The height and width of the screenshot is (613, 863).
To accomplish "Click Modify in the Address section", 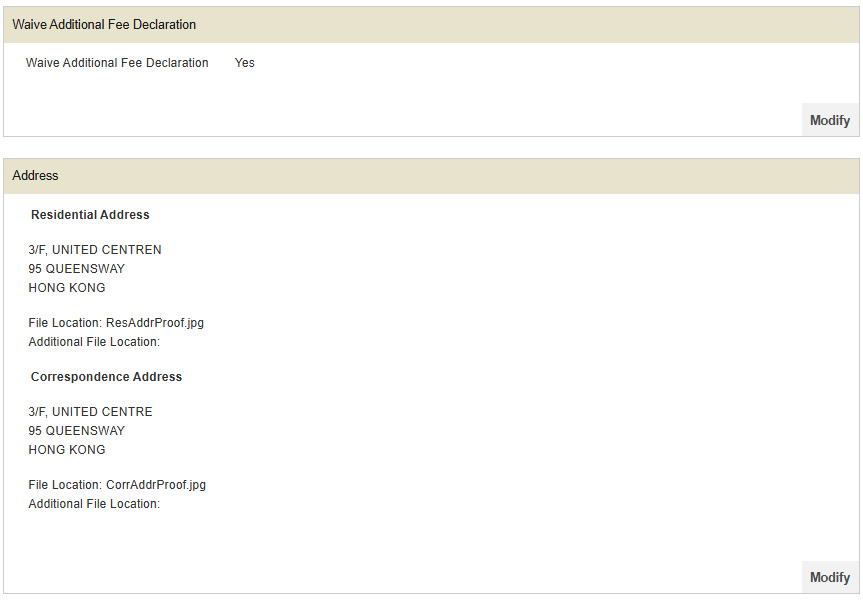I will click(x=829, y=577).
